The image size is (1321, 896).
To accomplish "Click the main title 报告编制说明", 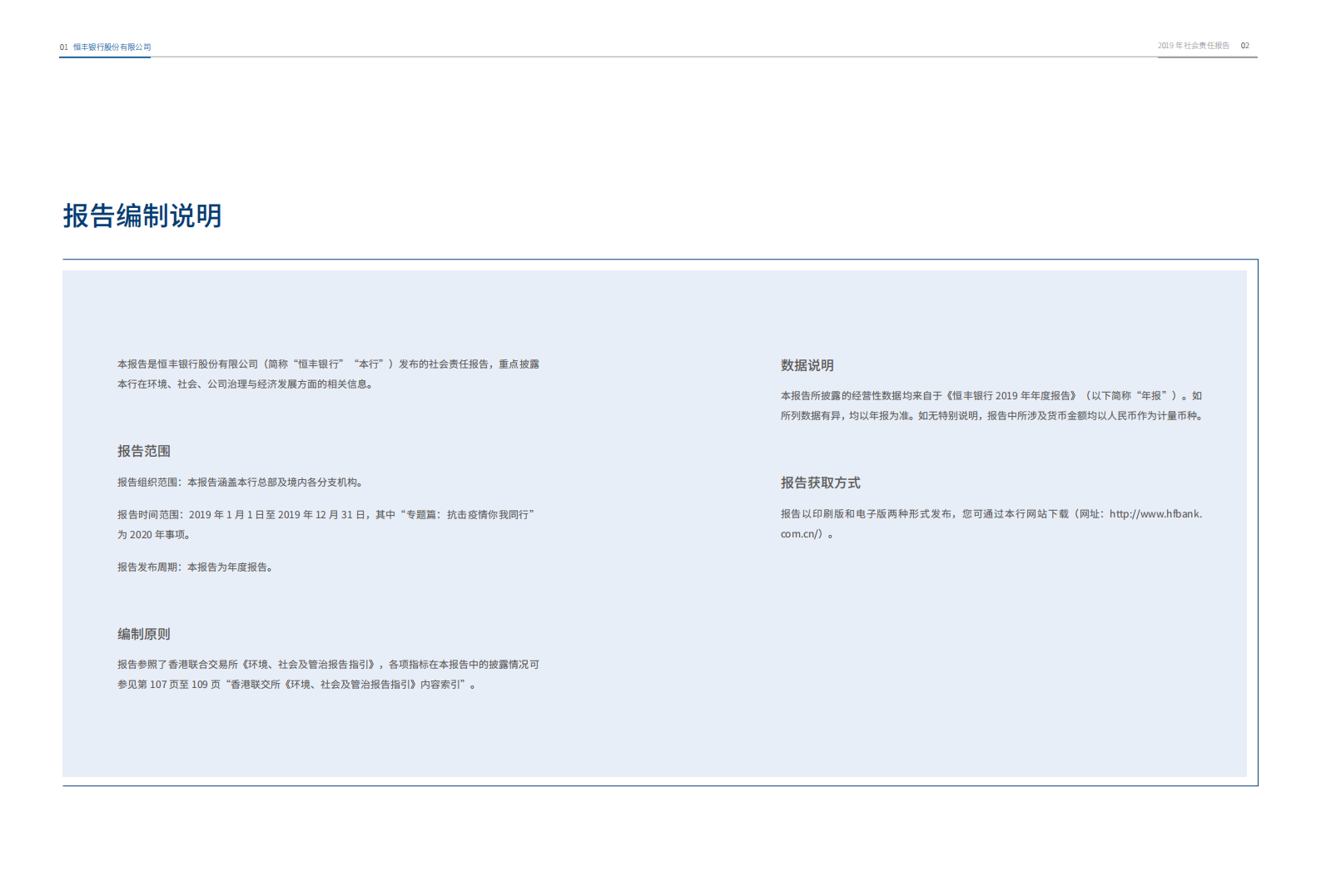I will coord(142,215).
